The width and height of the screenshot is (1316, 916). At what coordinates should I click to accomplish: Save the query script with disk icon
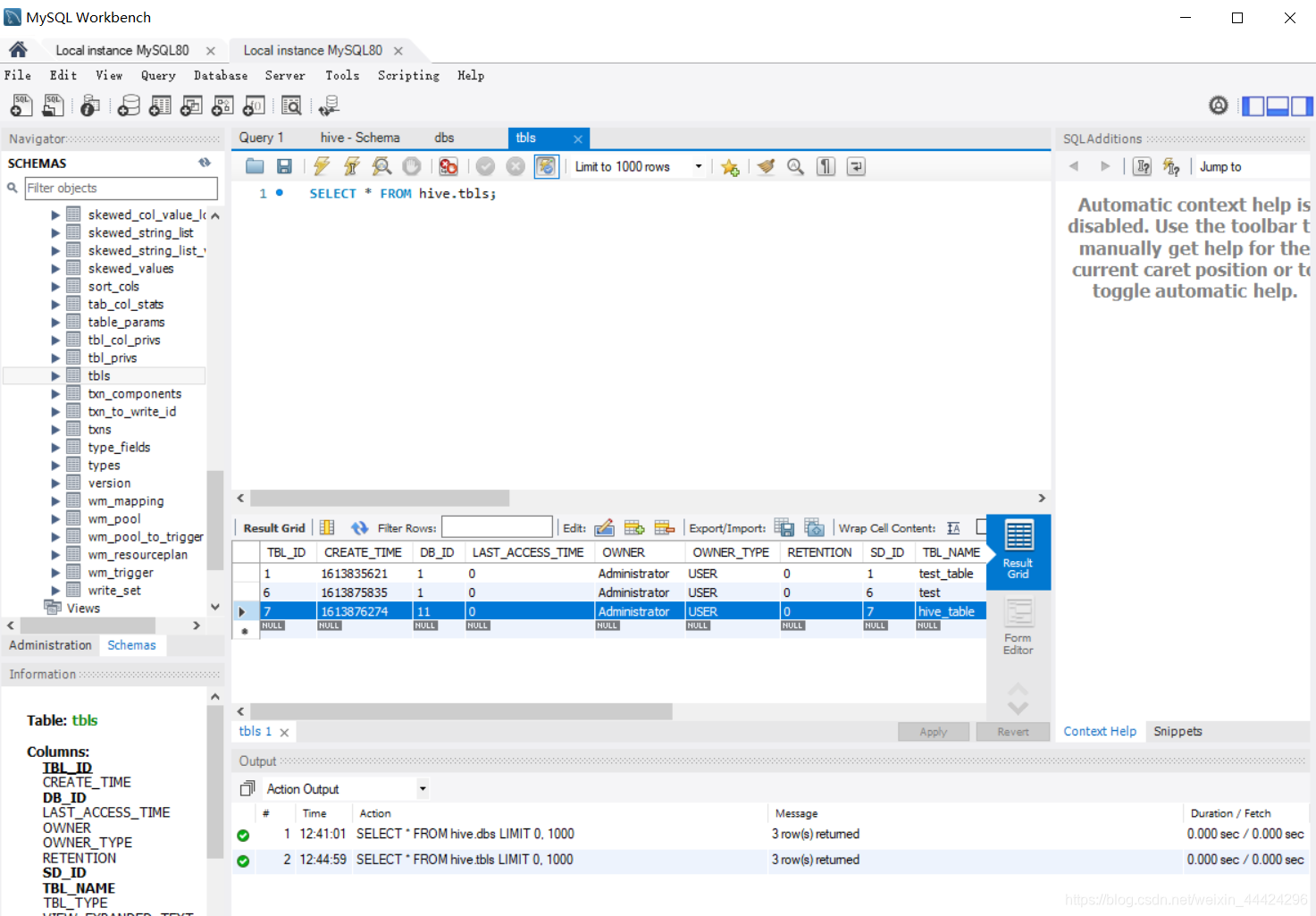(x=284, y=166)
